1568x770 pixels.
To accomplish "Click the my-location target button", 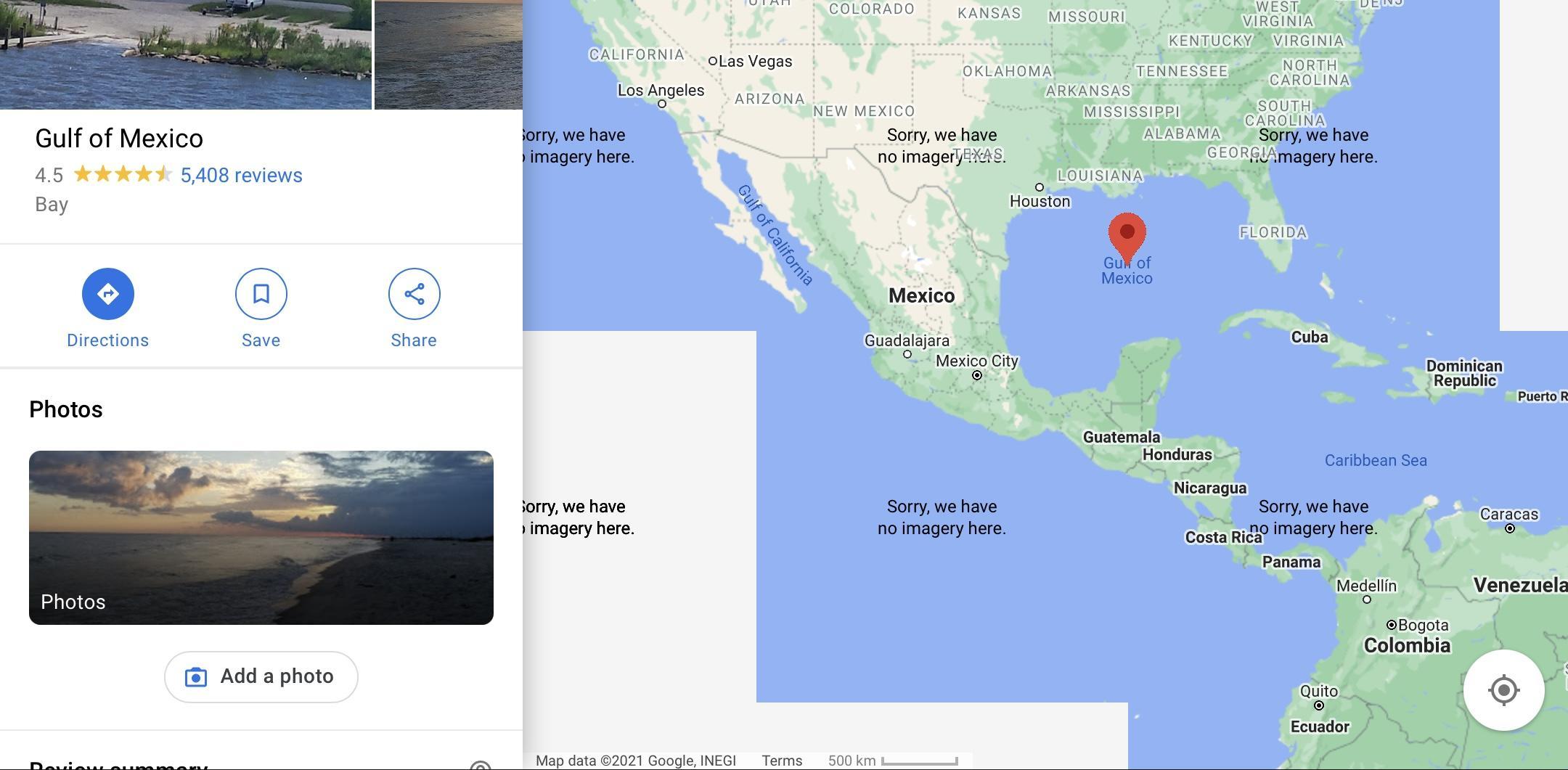I will [x=1503, y=690].
